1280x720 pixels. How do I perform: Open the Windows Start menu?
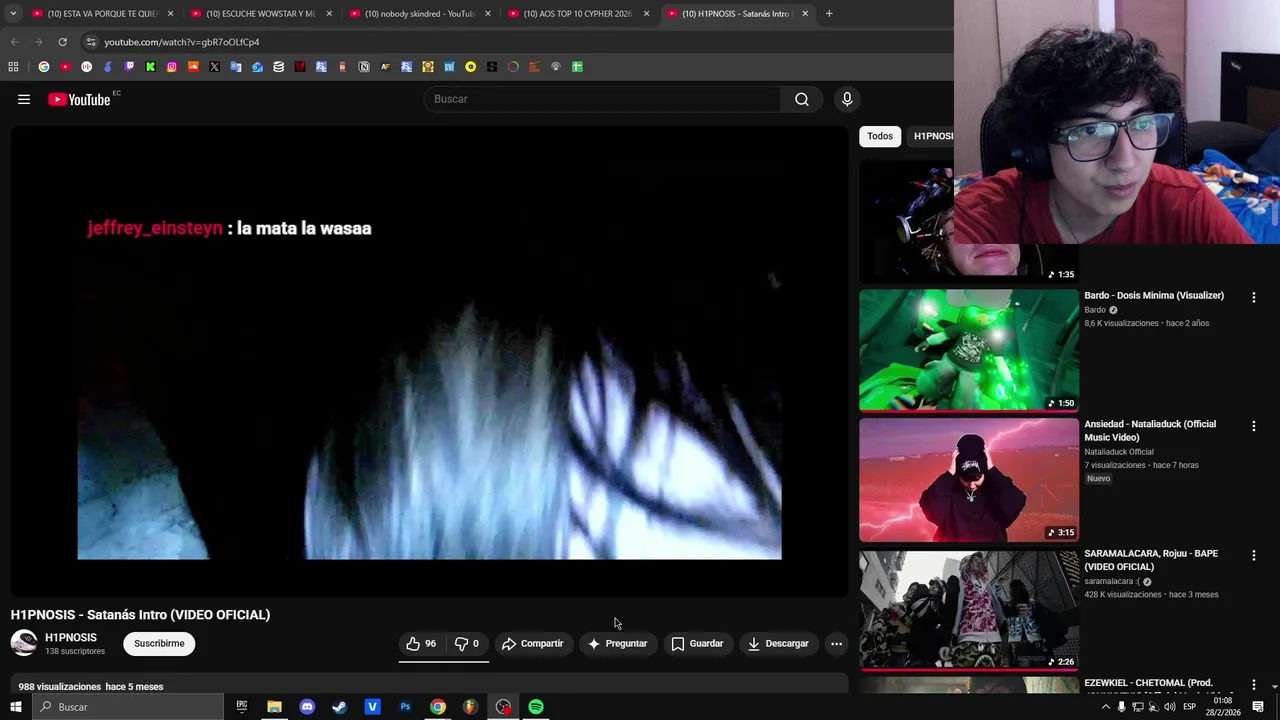[15, 707]
